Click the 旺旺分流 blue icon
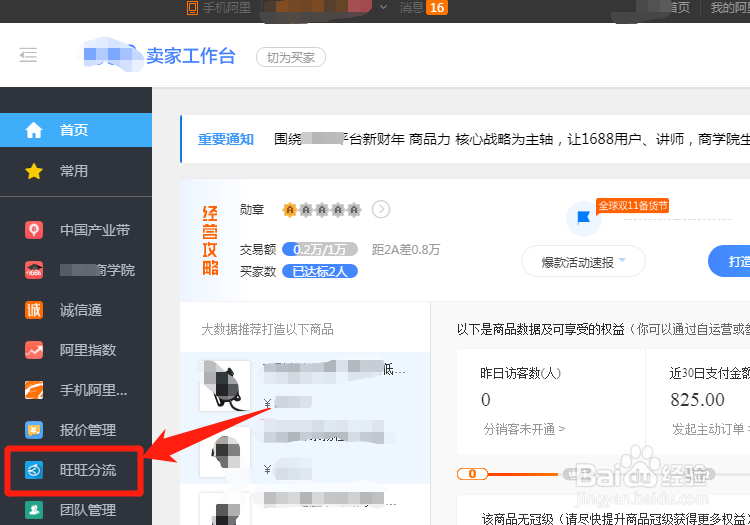 click(x=33, y=470)
